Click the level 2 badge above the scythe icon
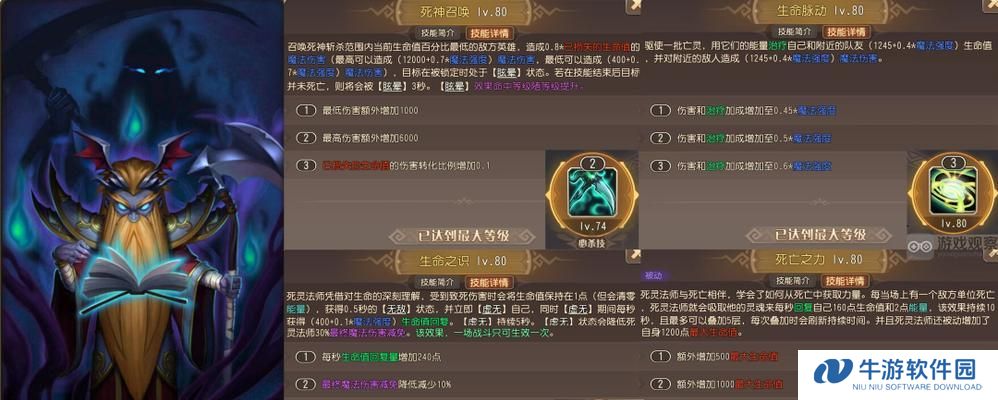This screenshot has width=998, height=400. coord(592,164)
